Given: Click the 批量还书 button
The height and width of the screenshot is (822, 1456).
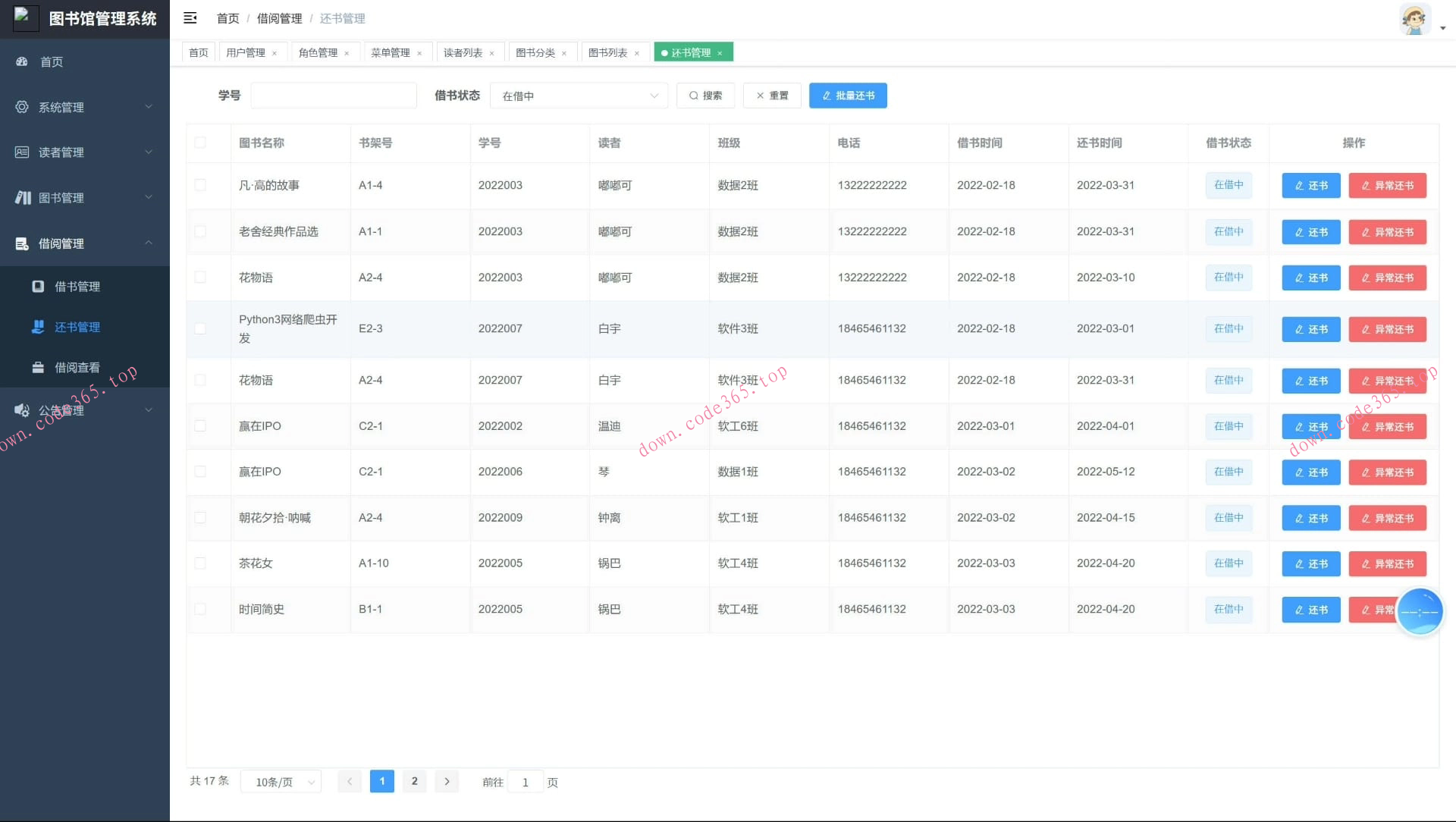Looking at the screenshot, I should point(847,96).
